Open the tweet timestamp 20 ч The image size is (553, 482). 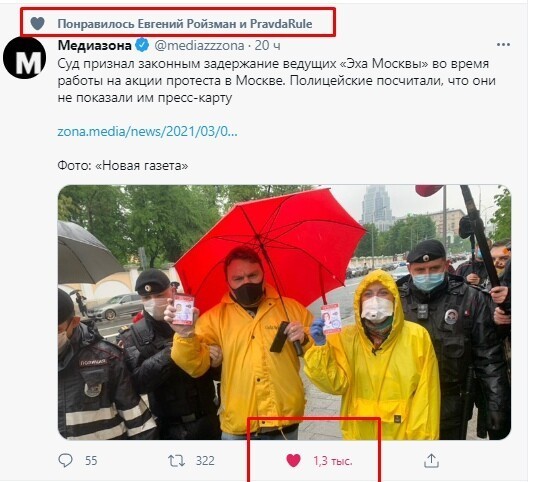click(x=267, y=45)
